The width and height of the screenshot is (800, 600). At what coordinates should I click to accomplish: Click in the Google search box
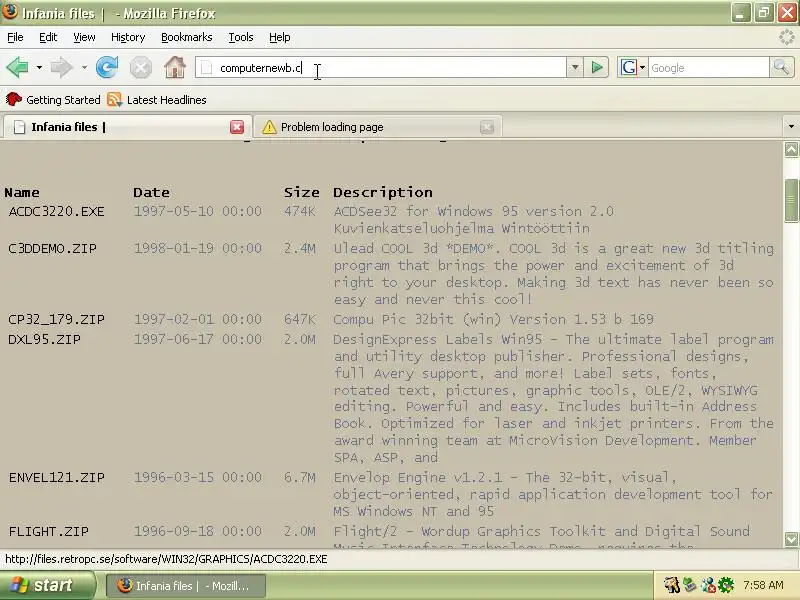(708, 67)
